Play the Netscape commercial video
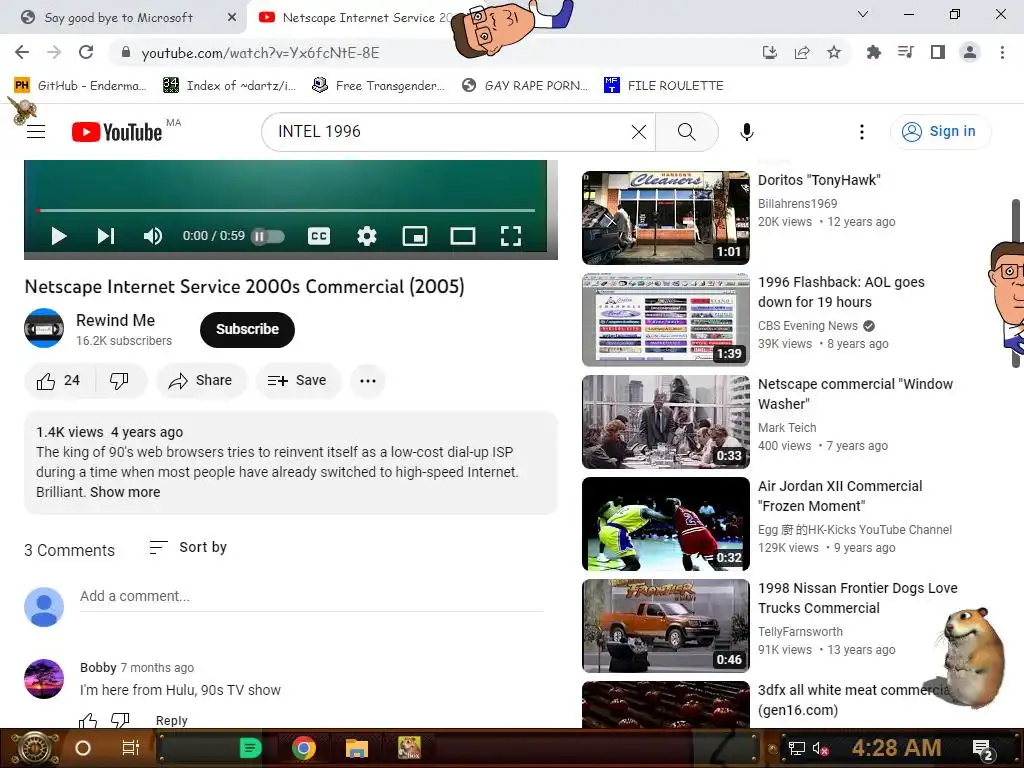 click(59, 236)
